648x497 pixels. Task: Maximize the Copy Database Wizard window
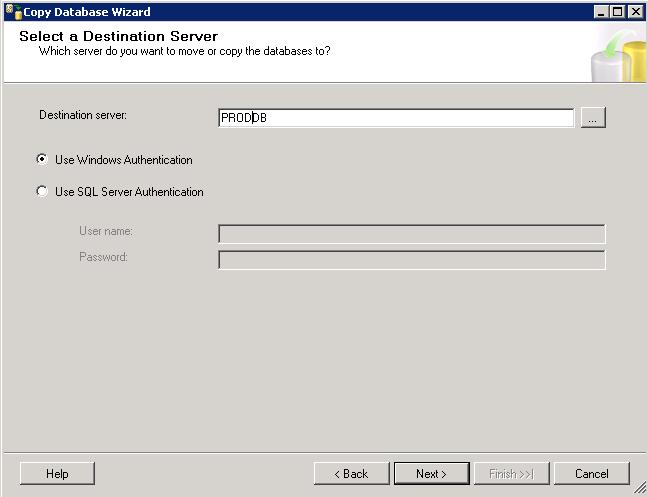pyautogui.click(x=618, y=12)
